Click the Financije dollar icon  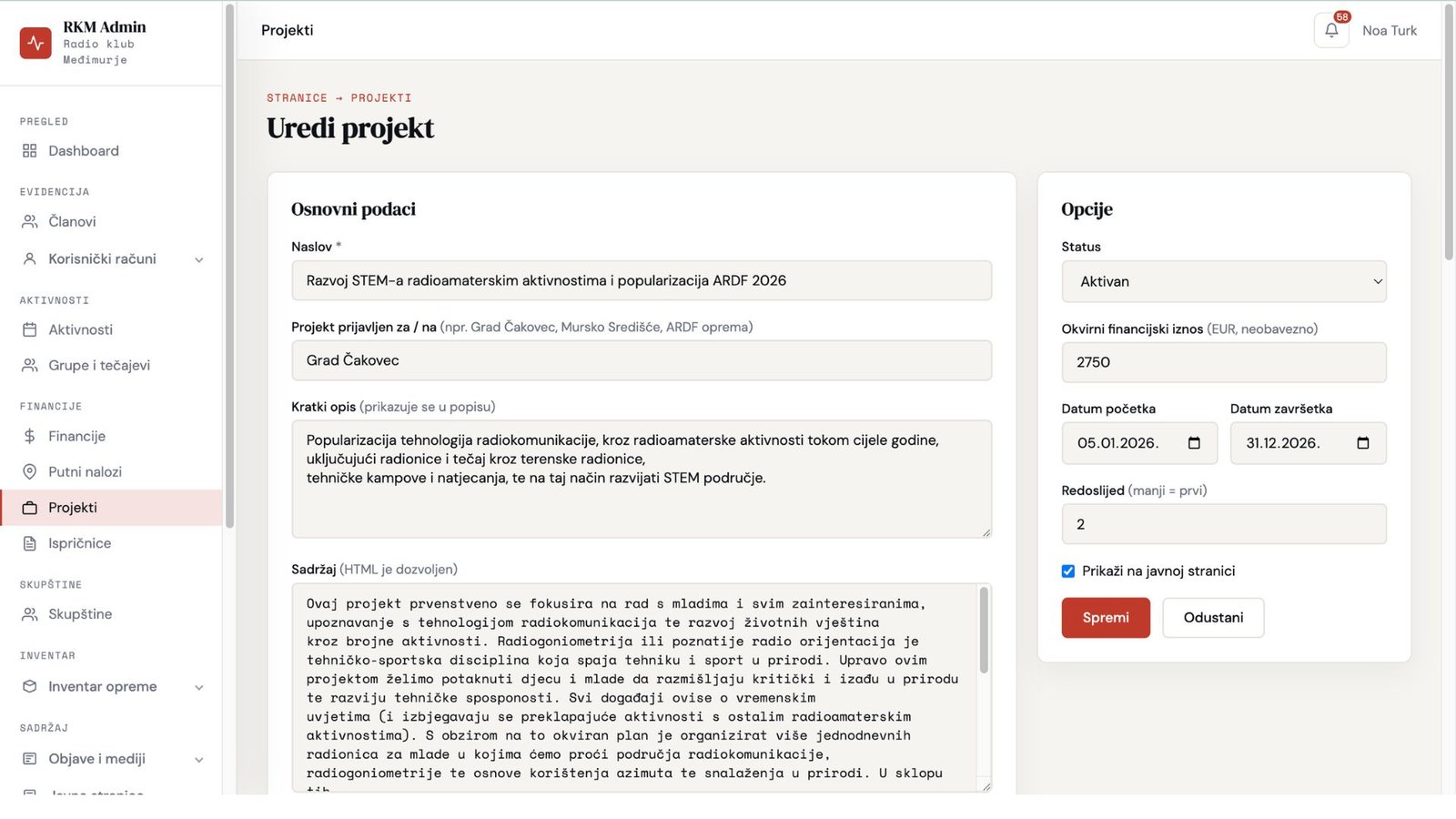pyautogui.click(x=30, y=437)
